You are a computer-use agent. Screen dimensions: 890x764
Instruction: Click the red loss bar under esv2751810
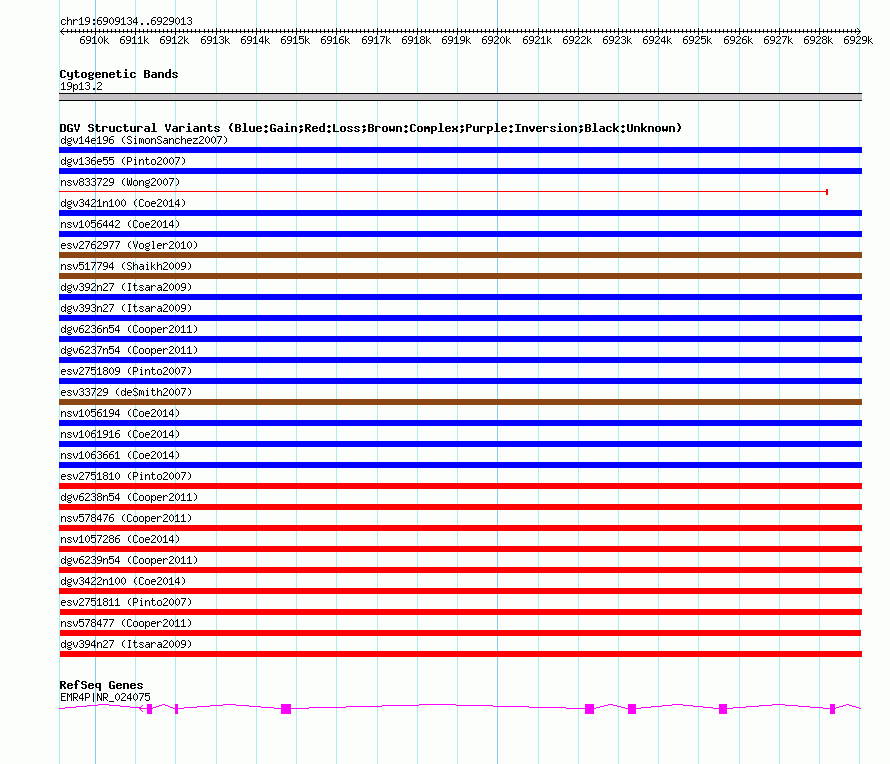tap(460, 486)
